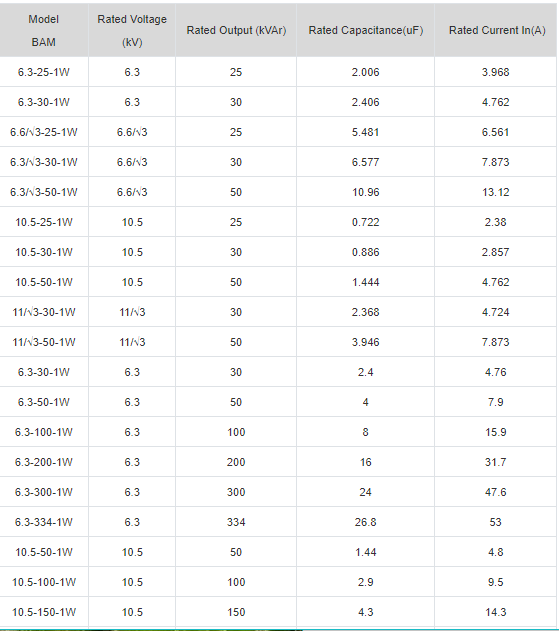
Task: Select the Rated Capacitance(uF) header cell
Action: (365, 31)
